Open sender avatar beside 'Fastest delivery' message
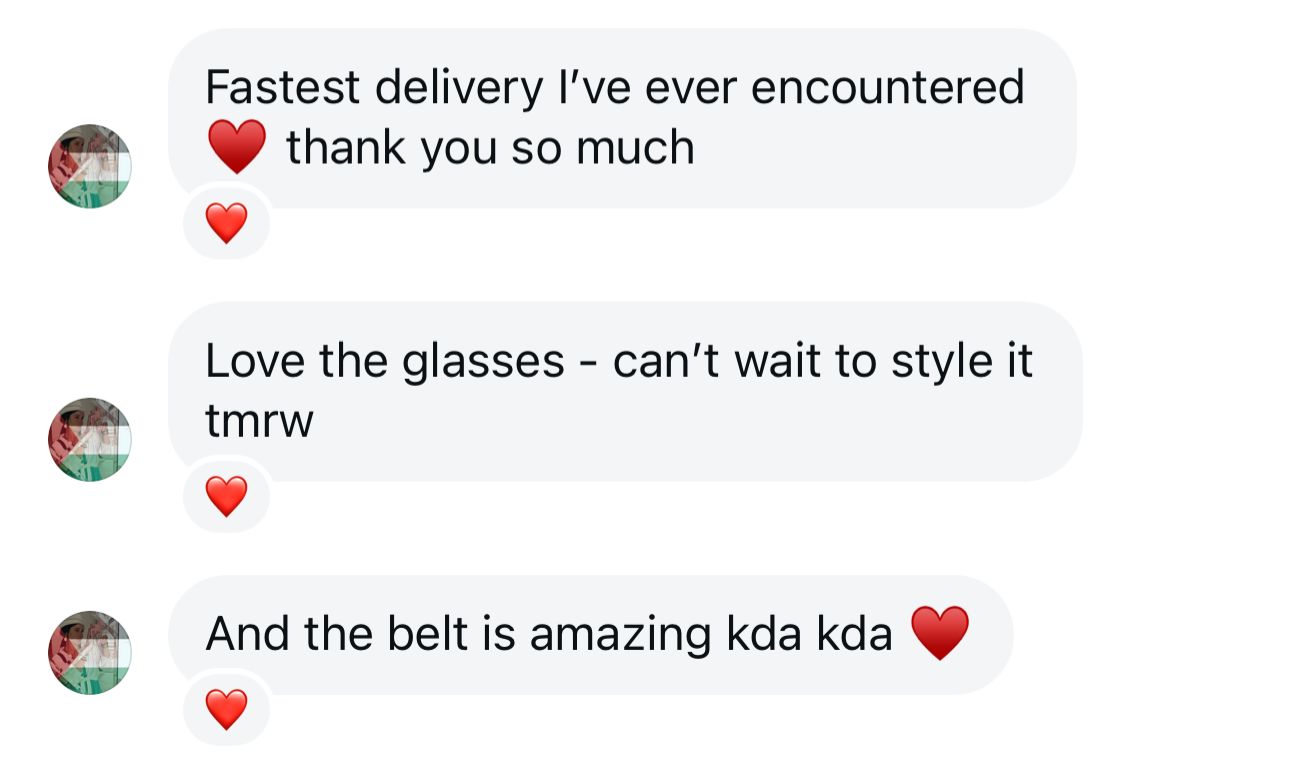The height and width of the screenshot is (779, 1290). (x=90, y=166)
